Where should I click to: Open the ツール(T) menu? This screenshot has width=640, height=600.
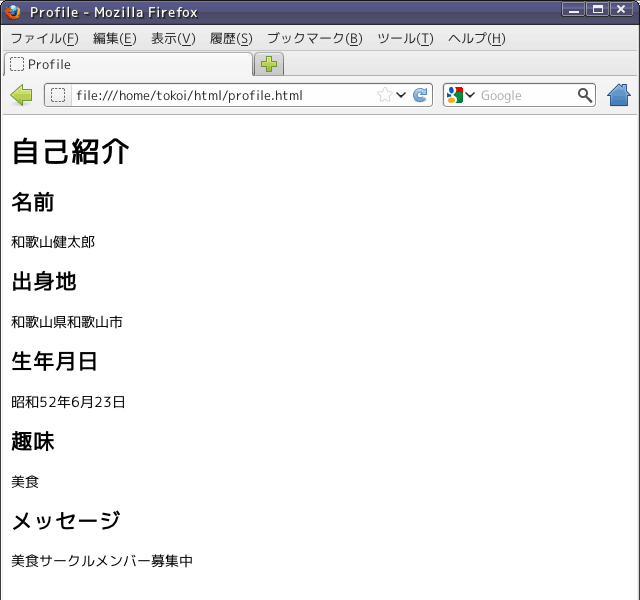(x=405, y=38)
